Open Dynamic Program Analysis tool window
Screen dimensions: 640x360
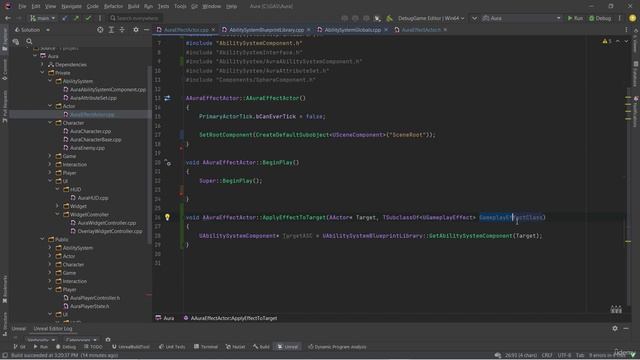[x=337, y=347]
